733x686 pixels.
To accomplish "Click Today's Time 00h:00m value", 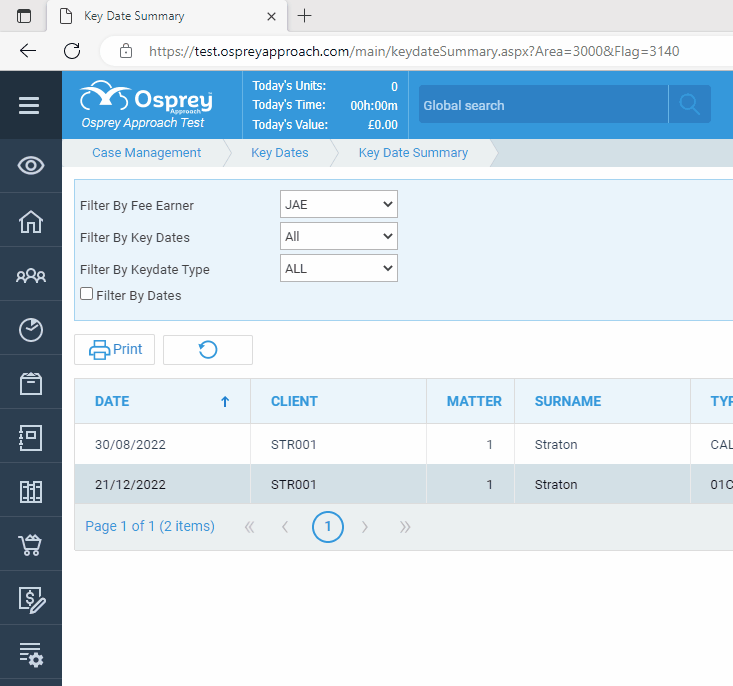I will click(374, 106).
